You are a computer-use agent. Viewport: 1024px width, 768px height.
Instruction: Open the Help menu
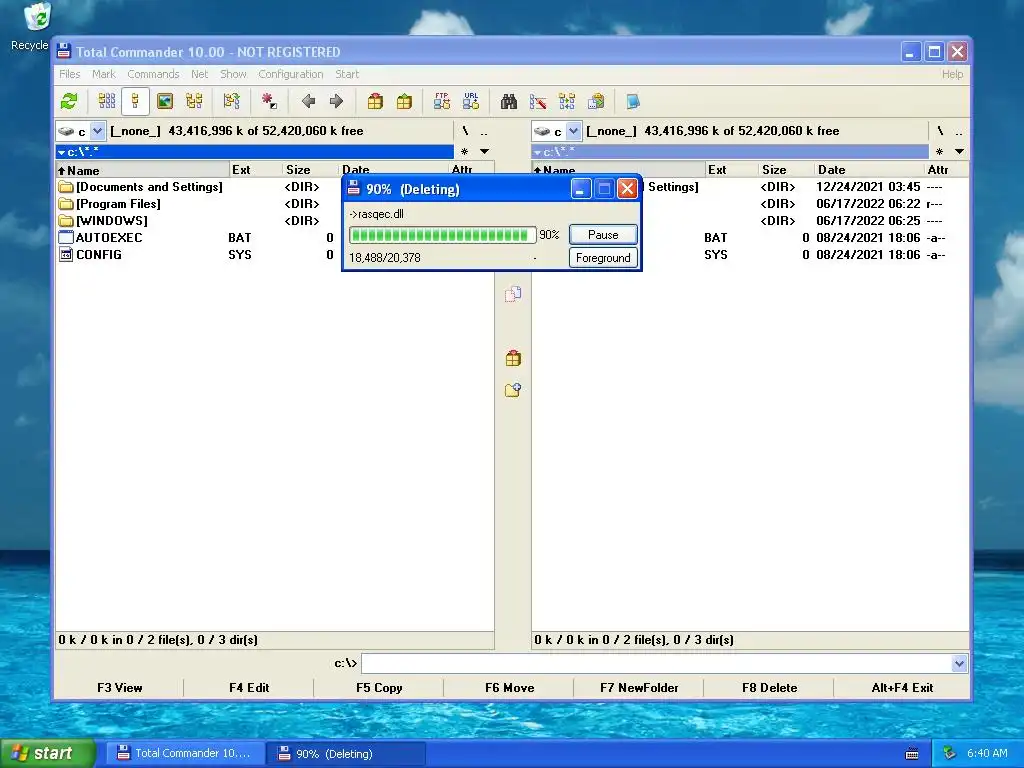(952, 74)
